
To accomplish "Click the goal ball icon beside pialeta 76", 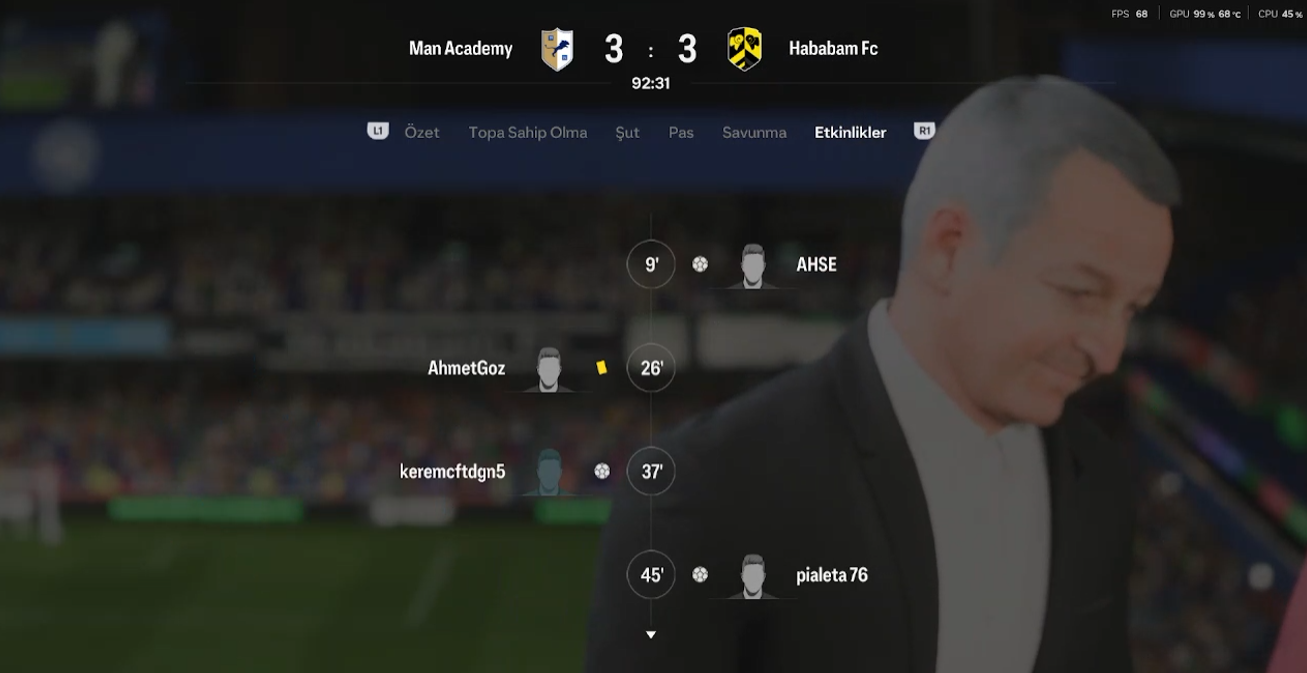I will (x=700, y=575).
